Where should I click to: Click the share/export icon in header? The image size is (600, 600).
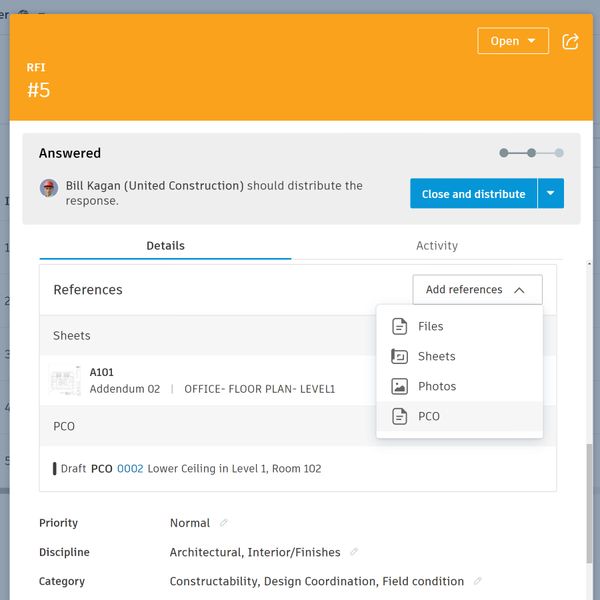[x=571, y=41]
